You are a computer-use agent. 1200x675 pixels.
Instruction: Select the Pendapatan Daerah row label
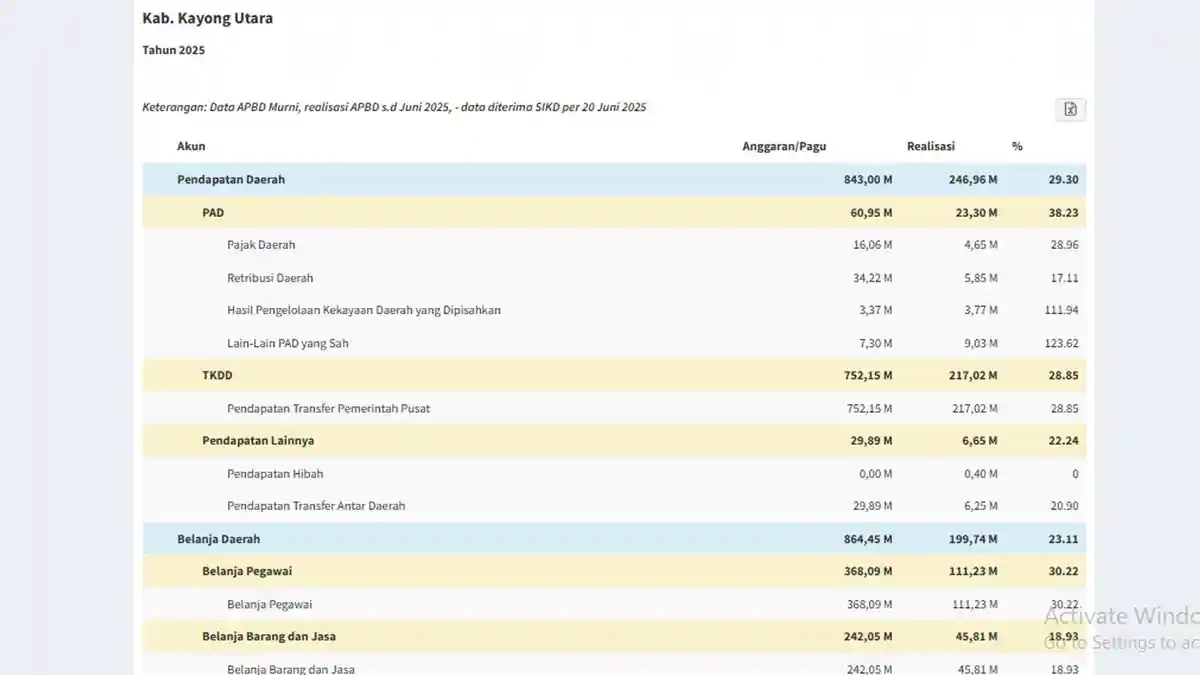pyautogui.click(x=231, y=180)
